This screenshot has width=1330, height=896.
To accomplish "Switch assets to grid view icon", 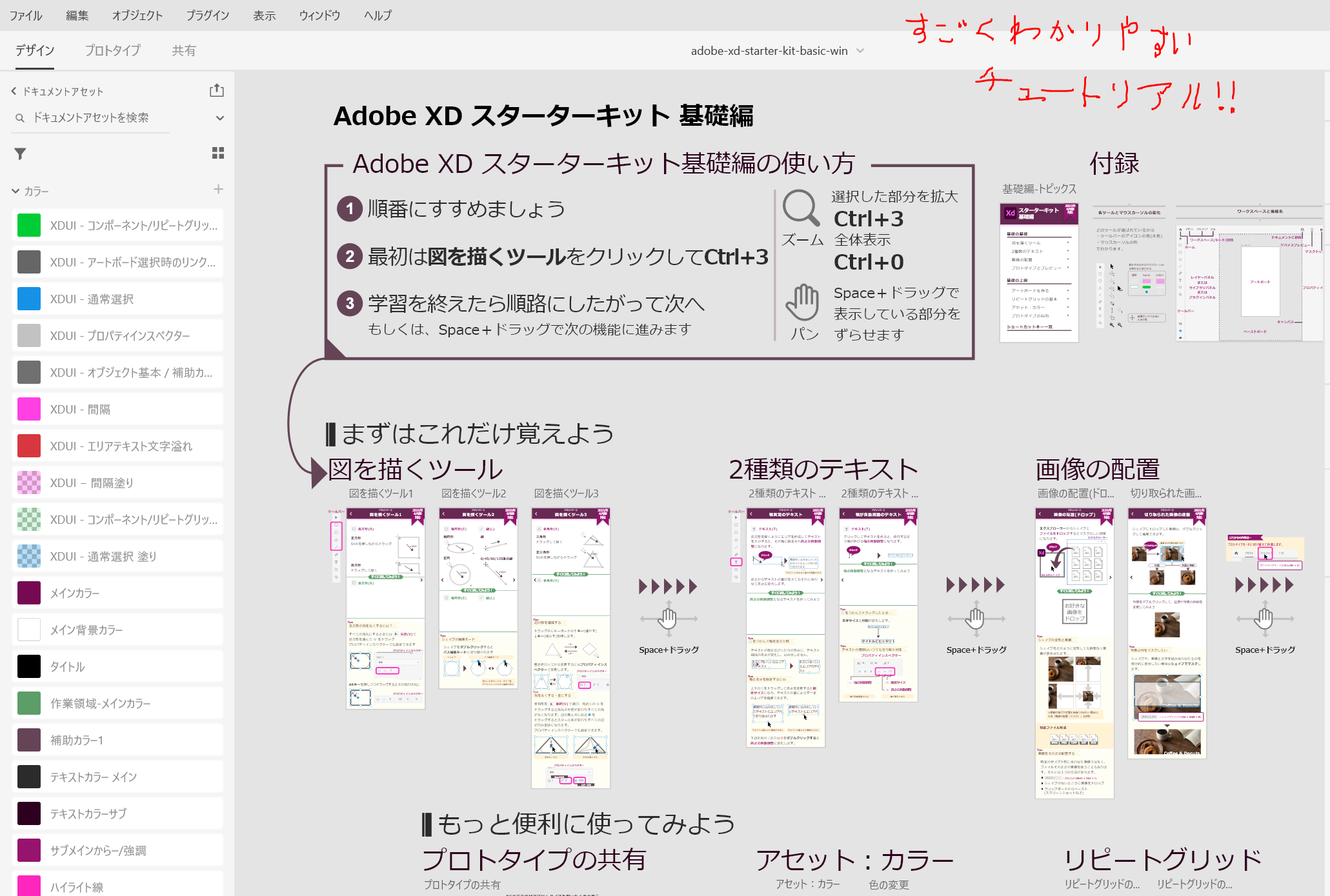I will (218, 153).
